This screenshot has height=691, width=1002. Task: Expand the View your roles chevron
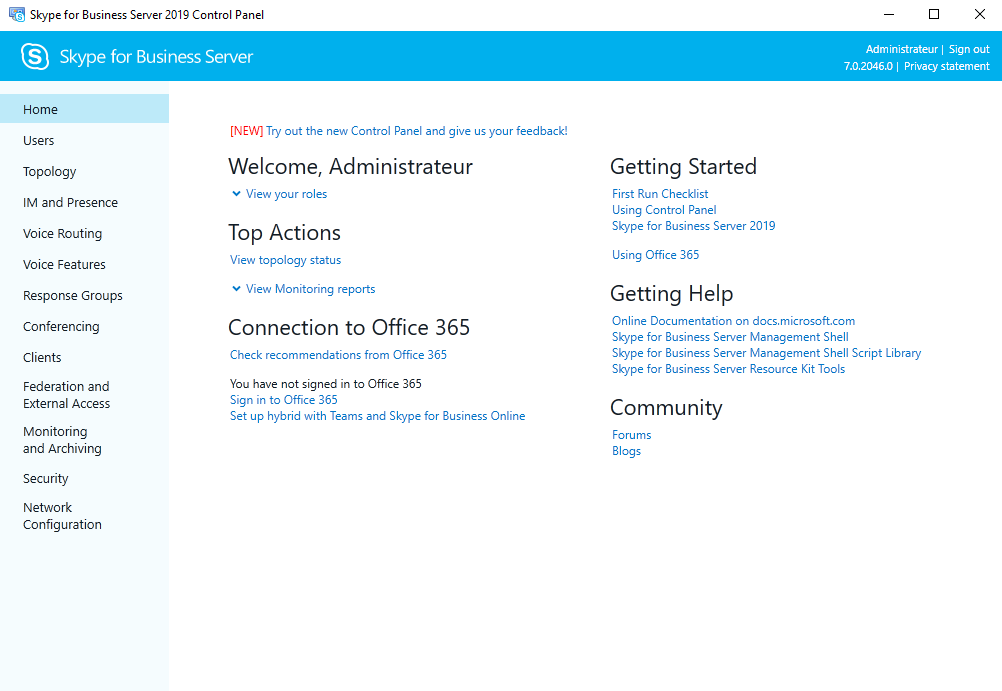click(x=236, y=194)
